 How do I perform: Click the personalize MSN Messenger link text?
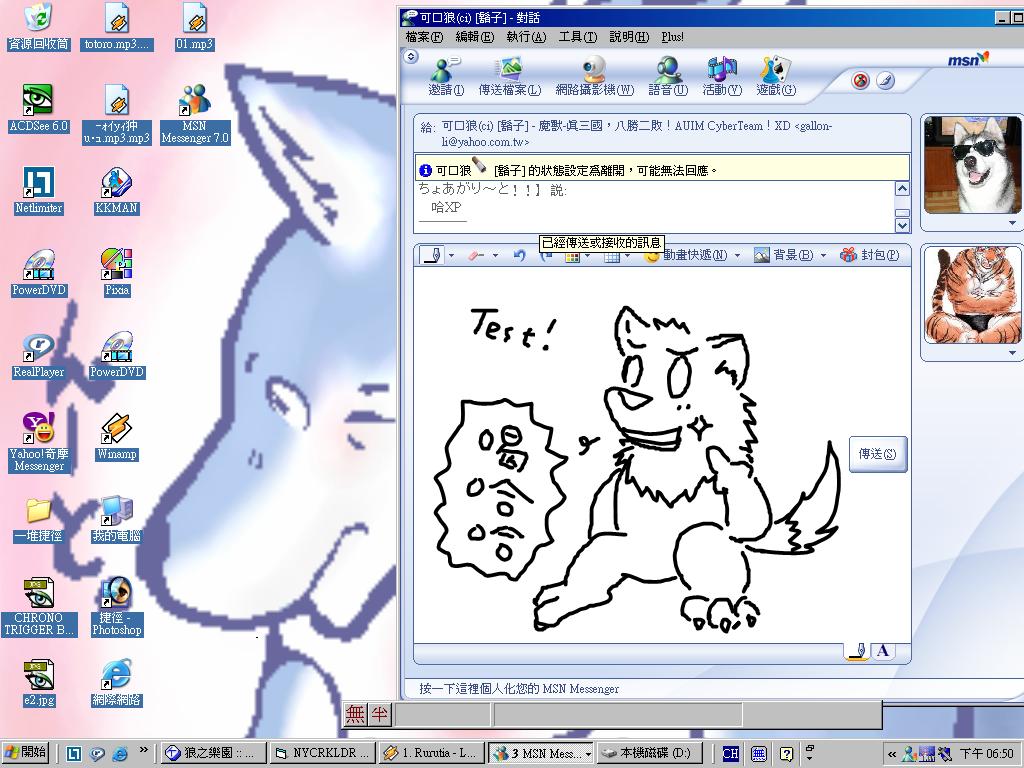tap(519, 688)
